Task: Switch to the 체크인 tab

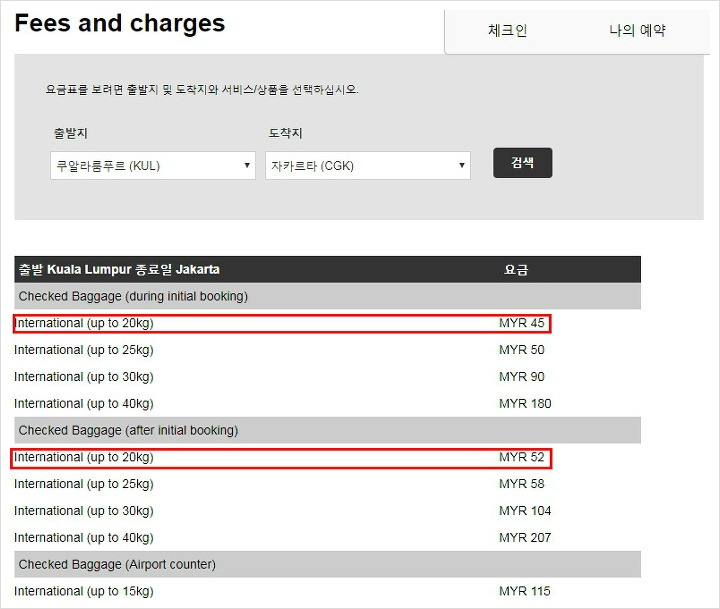Action: point(507,30)
